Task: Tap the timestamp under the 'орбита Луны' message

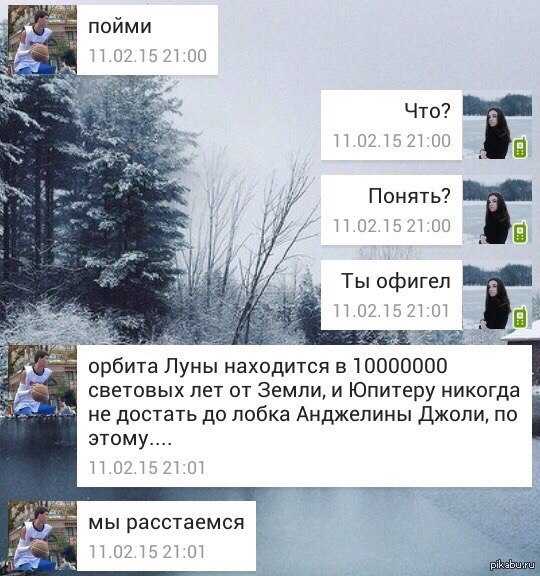Action: click(147, 468)
